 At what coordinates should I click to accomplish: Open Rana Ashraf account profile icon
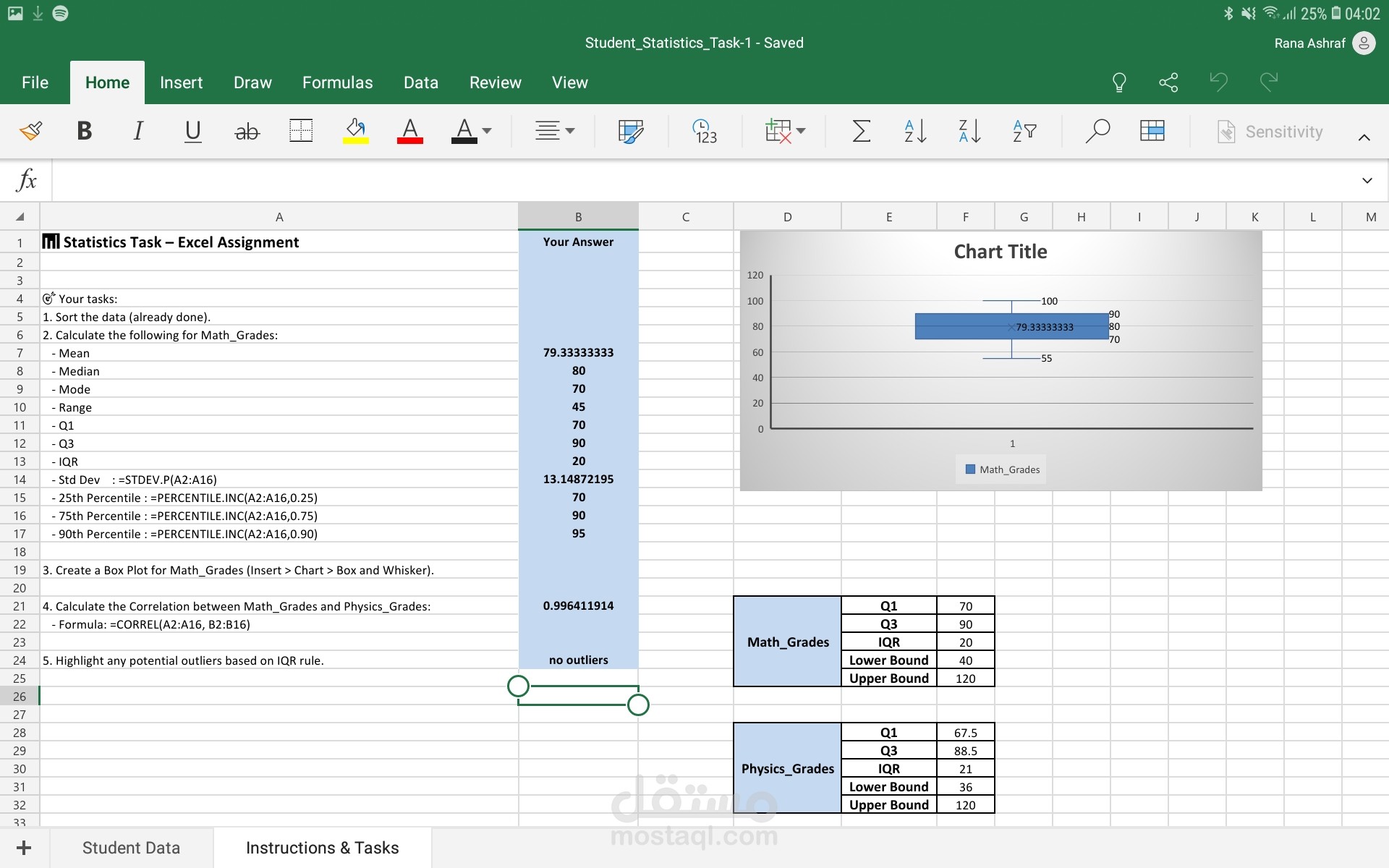click(1364, 43)
